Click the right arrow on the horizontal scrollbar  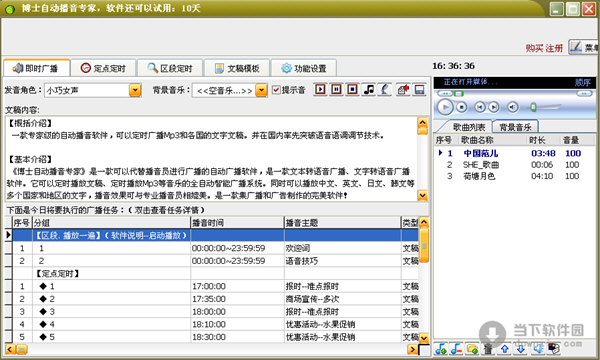click(x=412, y=349)
